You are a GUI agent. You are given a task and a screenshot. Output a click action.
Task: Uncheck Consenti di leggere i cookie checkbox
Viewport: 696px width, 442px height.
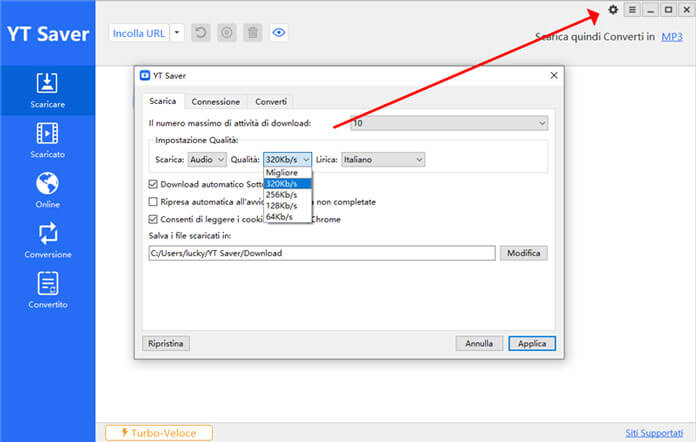[x=153, y=219]
